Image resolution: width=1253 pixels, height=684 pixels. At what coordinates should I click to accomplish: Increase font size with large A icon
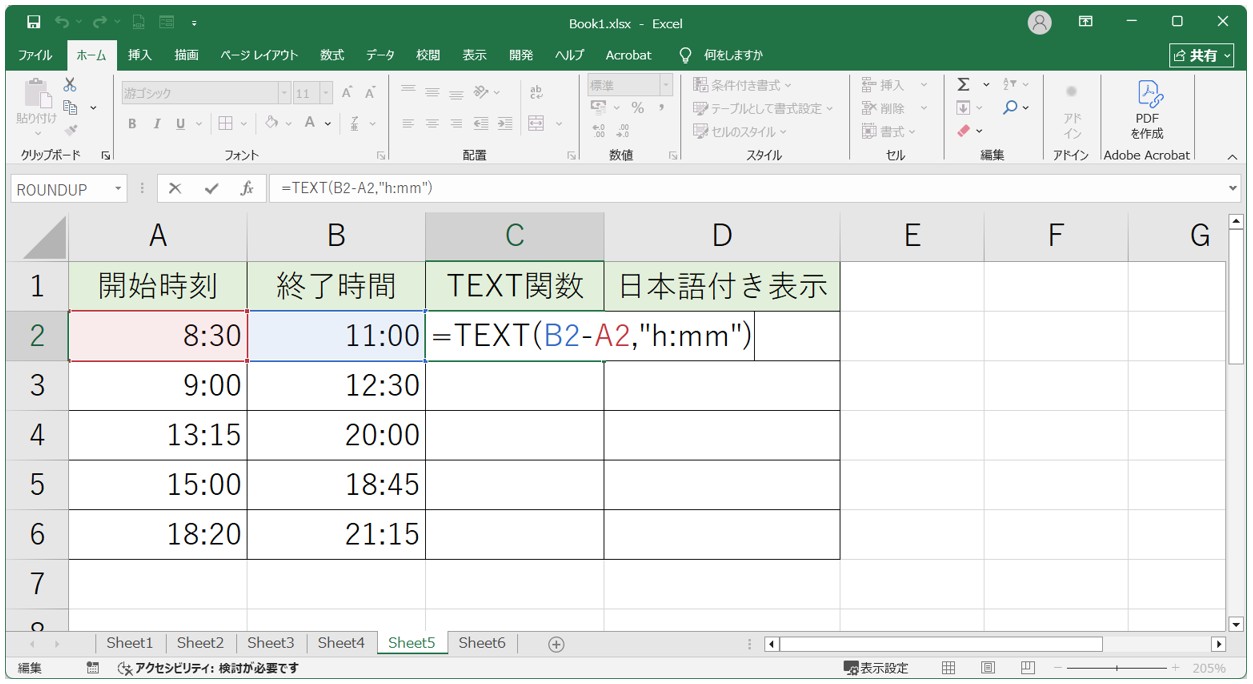click(x=347, y=93)
